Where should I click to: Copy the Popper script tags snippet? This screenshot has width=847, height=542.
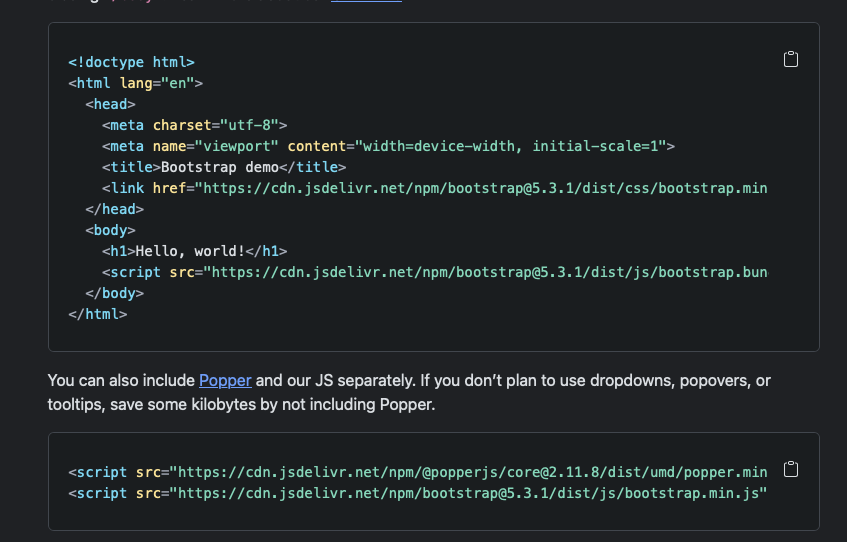[790, 470]
